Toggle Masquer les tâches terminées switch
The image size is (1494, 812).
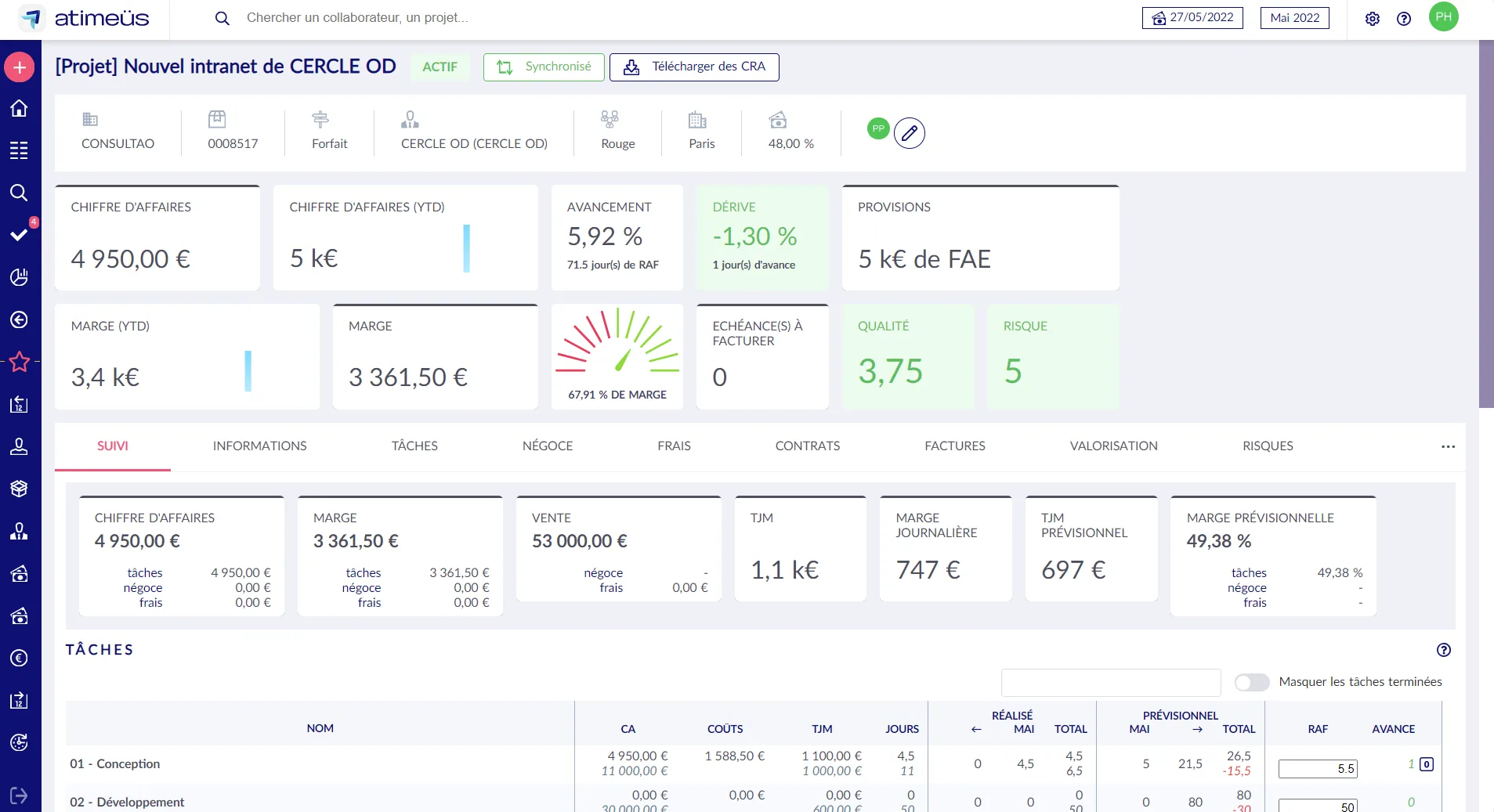tap(1252, 682)
